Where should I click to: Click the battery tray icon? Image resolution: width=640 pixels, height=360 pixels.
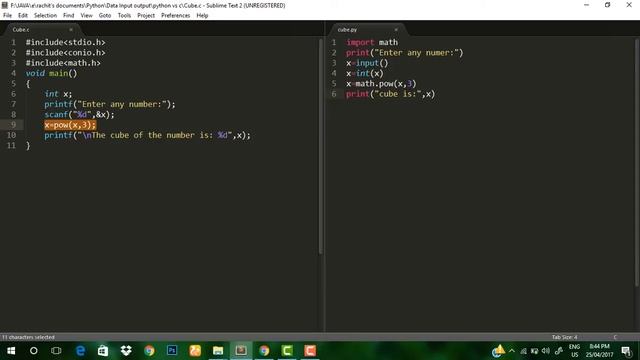(x=534, y=351)
